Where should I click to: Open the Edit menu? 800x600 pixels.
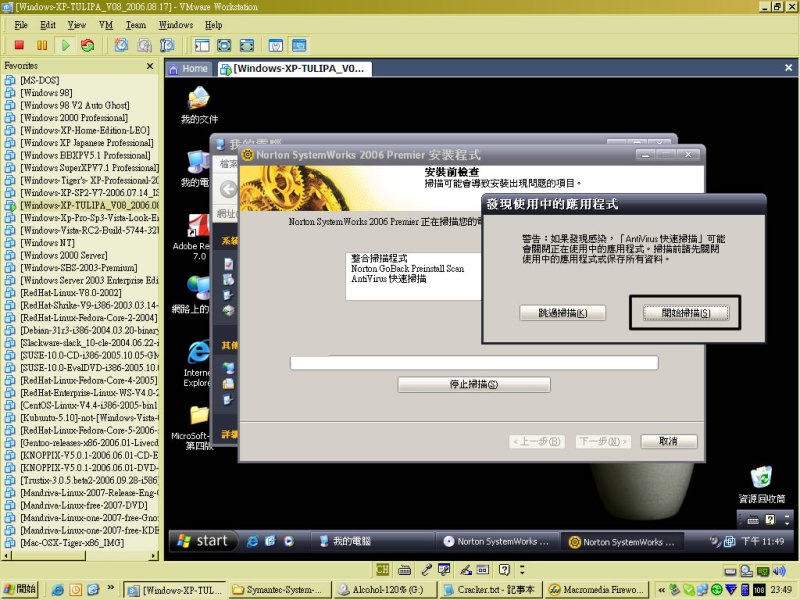coord(48,25)
